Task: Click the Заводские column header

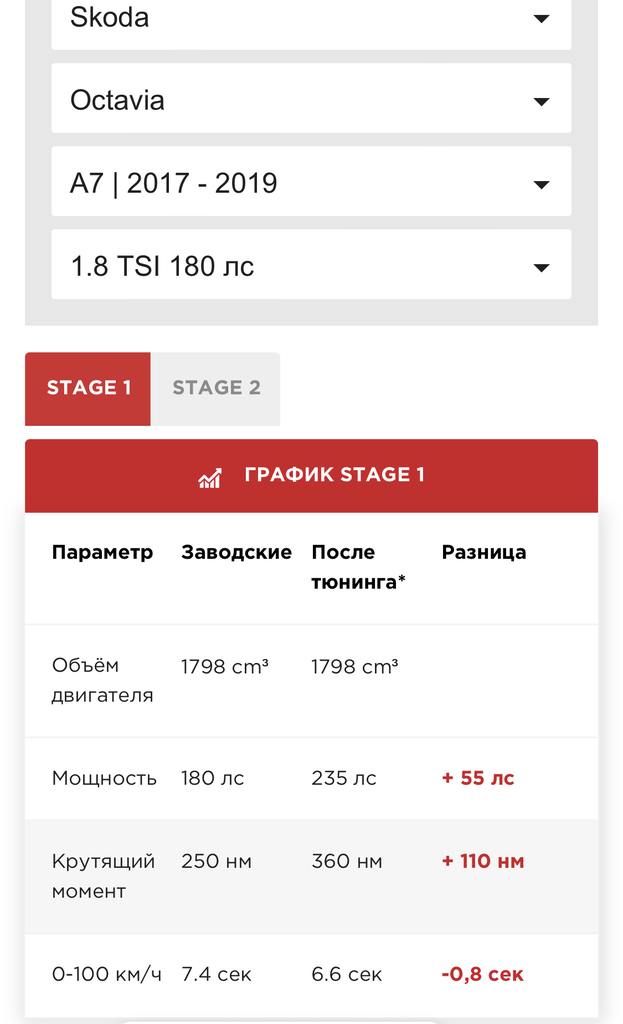Action: (236, 552)
